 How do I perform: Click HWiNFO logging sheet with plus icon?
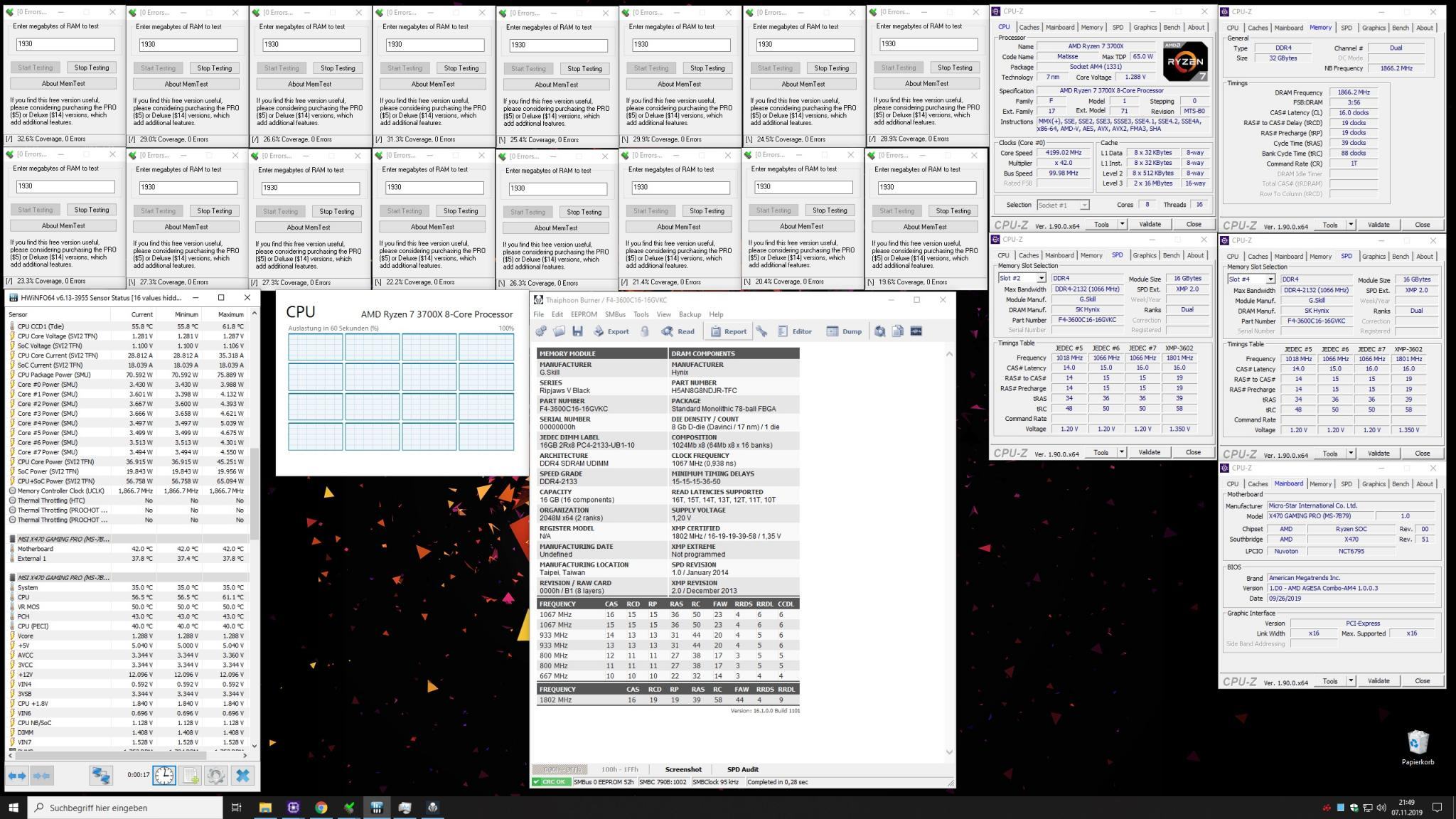coord(191,776)
